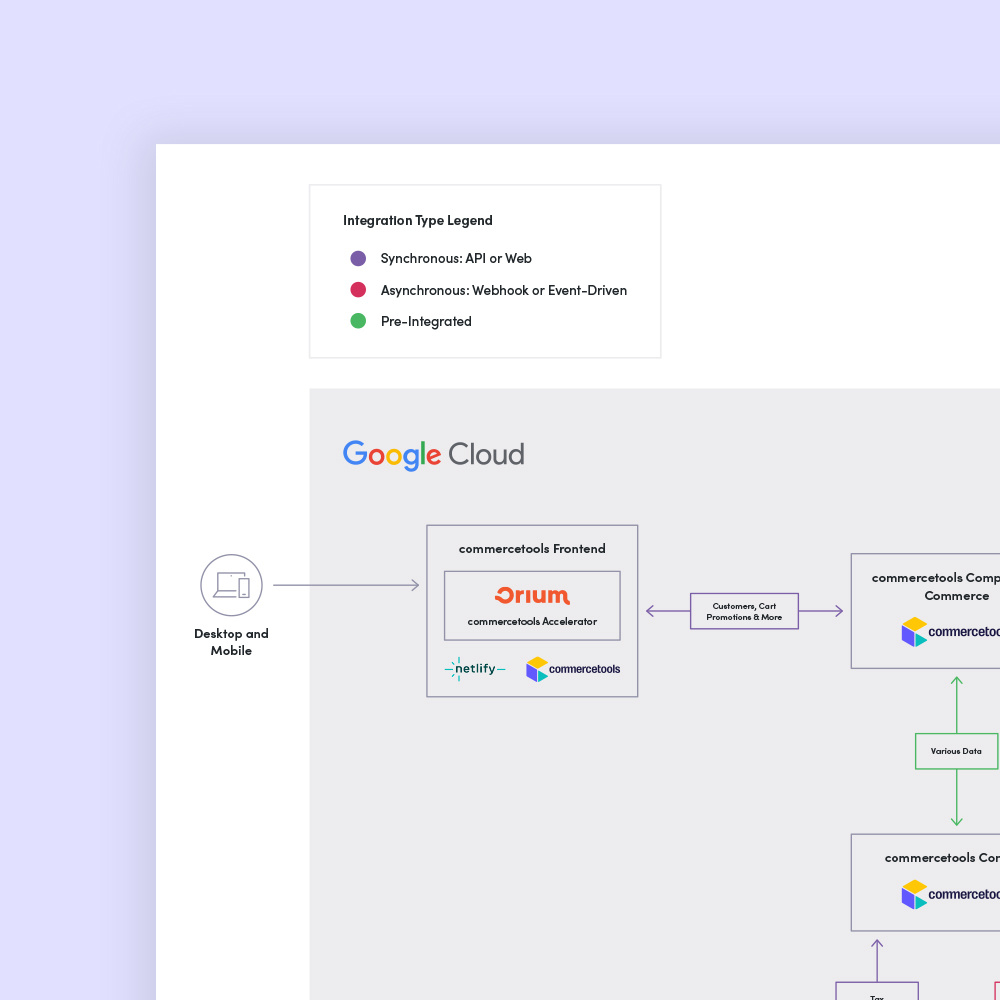The width and height of the screenshot is (1000, 1000).
Task: Click the "commercetools Frontend" title
Action: coord(533,548)
